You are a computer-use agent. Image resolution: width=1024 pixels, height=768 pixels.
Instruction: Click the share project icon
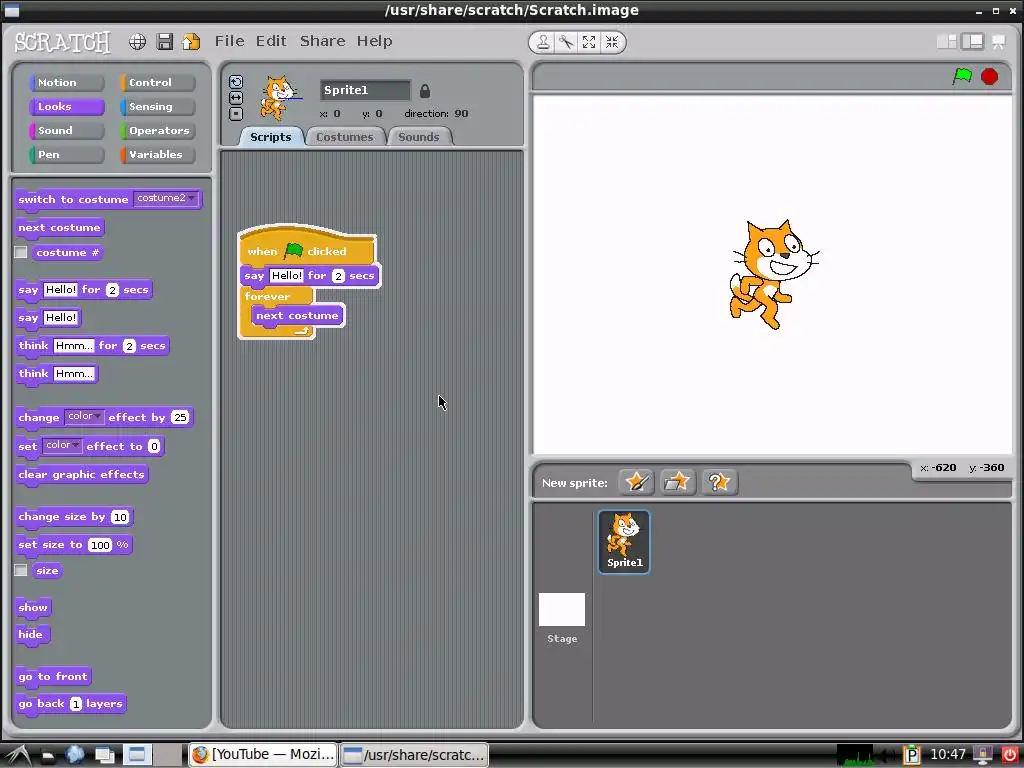tap(191, 42)
